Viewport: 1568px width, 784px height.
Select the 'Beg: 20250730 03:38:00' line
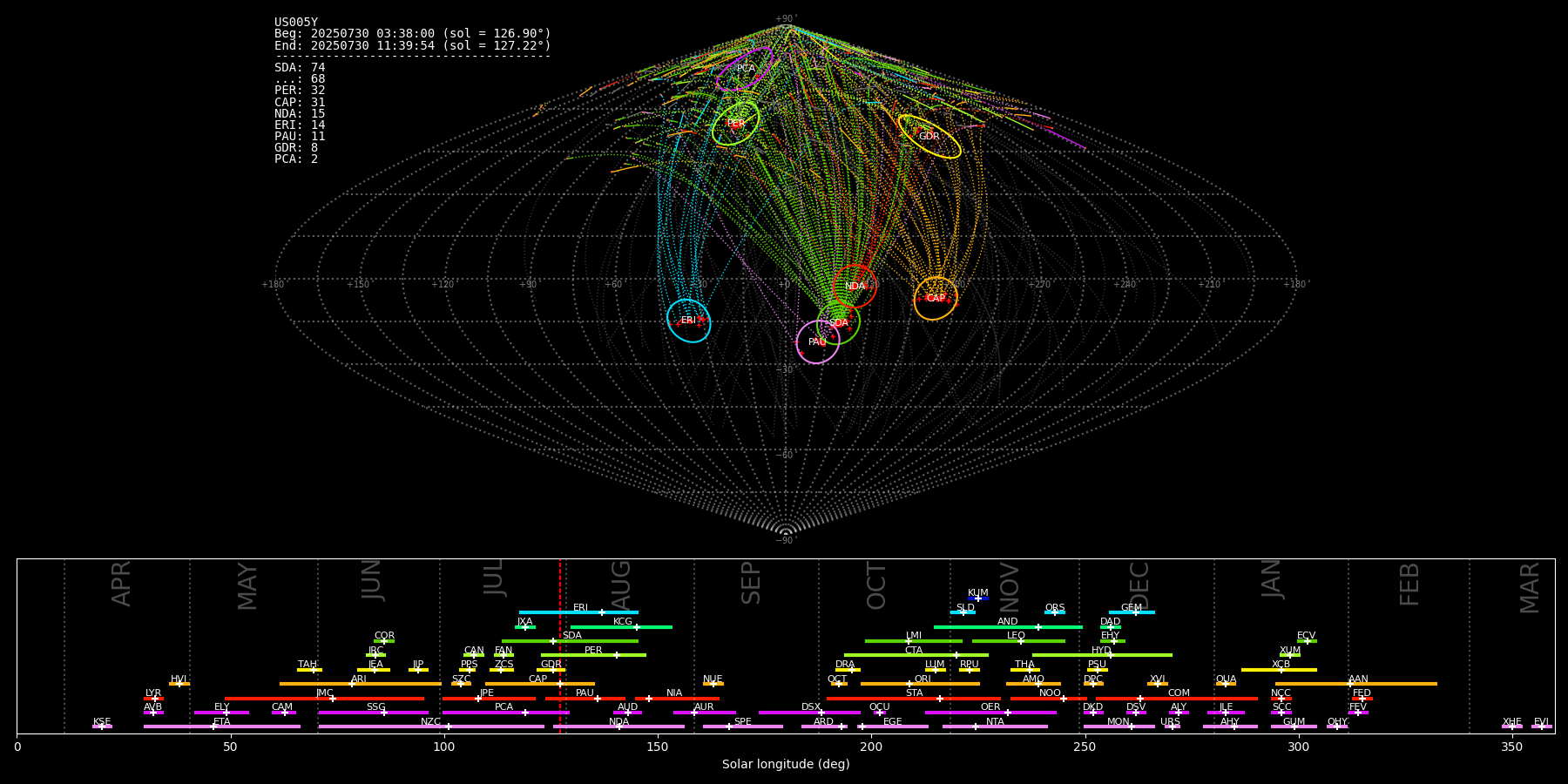413,34
